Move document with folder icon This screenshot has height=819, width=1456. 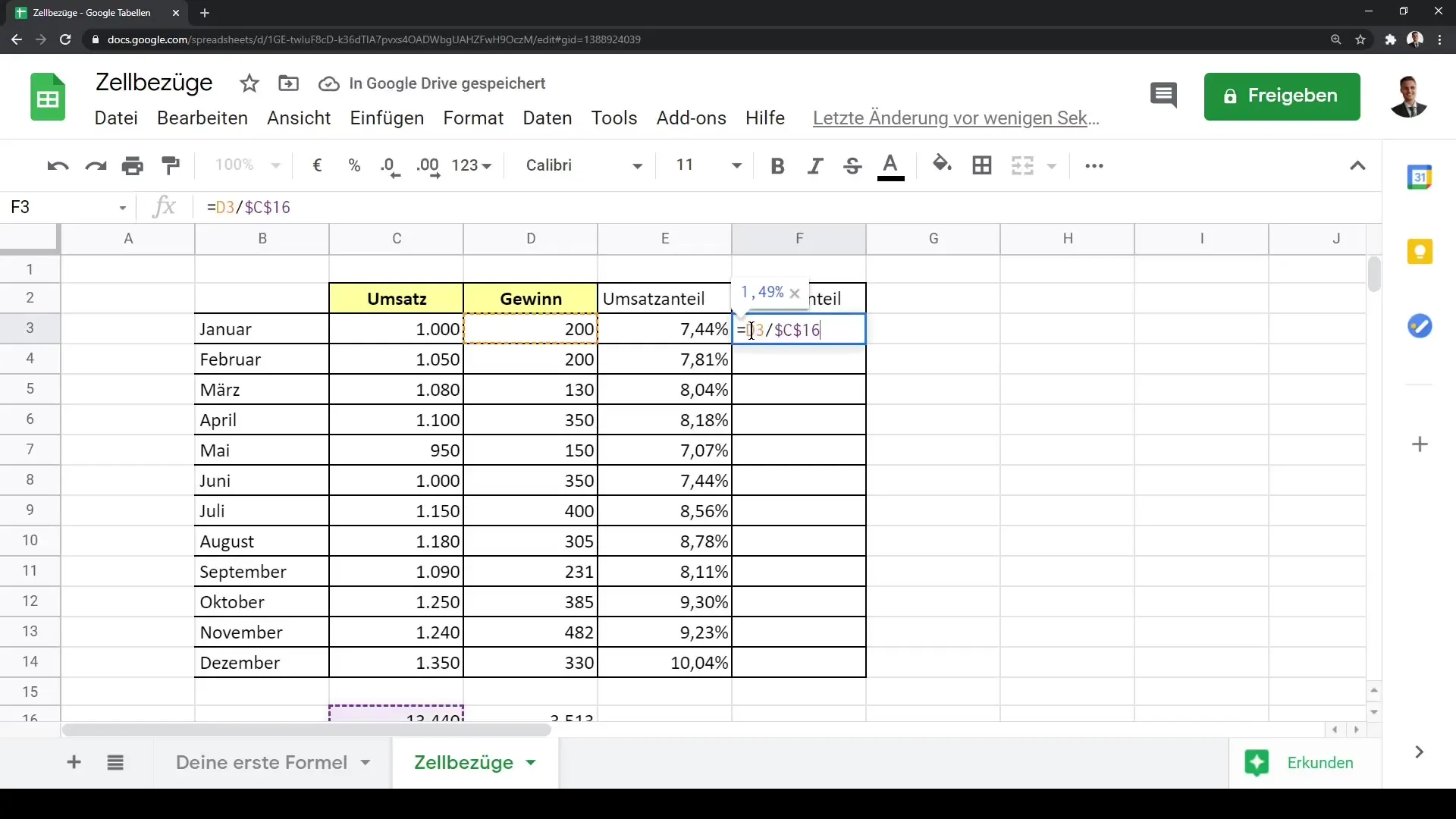289,83
